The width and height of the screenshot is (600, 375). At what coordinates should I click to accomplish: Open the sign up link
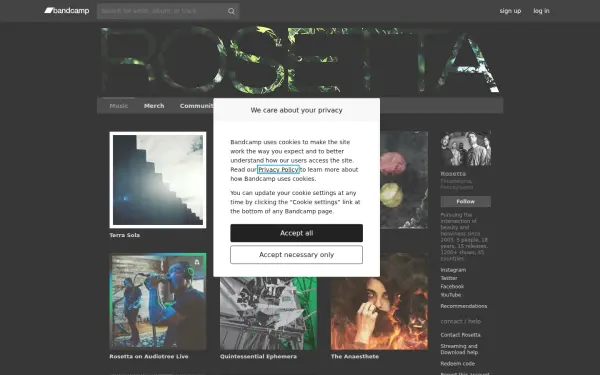coord(510,11)
